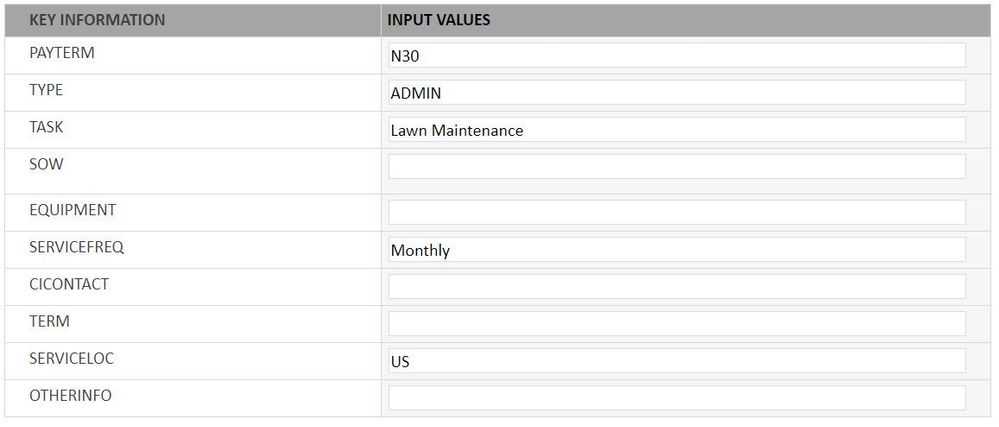Click the PAYTERM input field containing N30
999x427 pixels.
676,56
